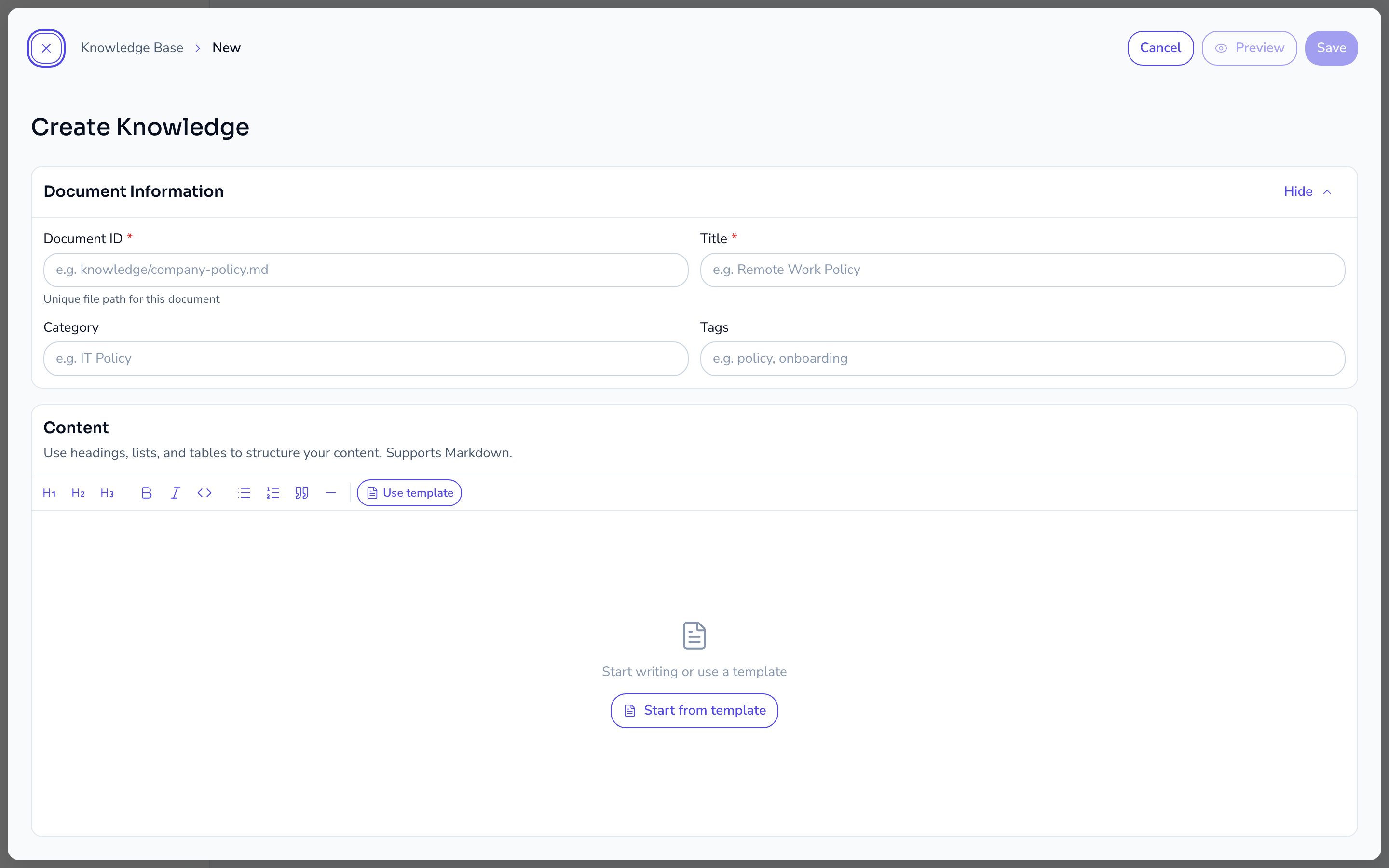Image resolution: width=1389 pixels, height=868 pixels.
Task: Click the document icon in empty editor
Action: (694, 636)
